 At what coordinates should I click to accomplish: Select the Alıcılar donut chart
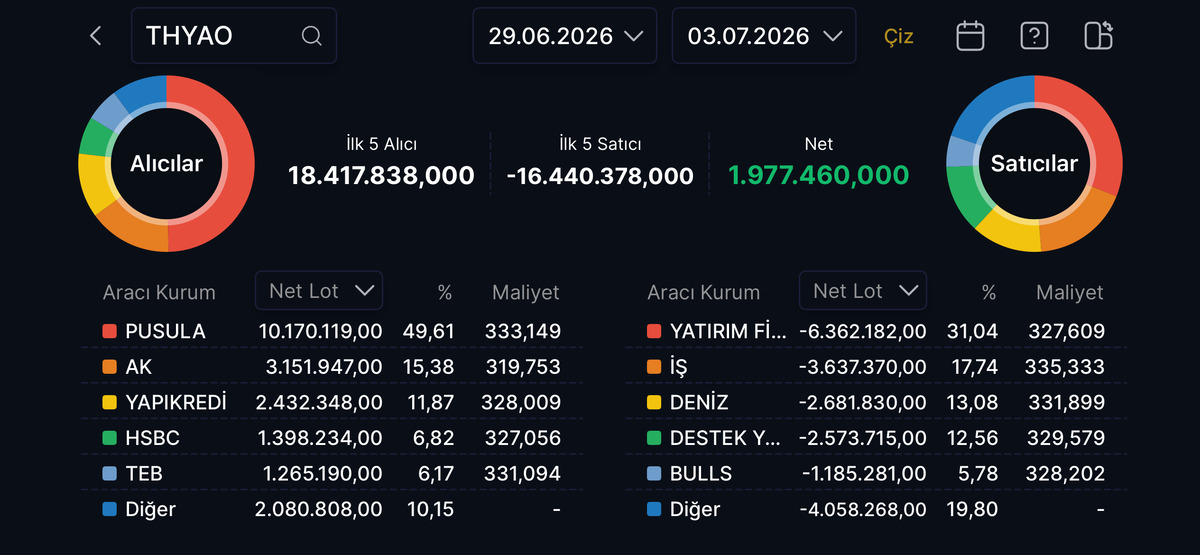166,164
